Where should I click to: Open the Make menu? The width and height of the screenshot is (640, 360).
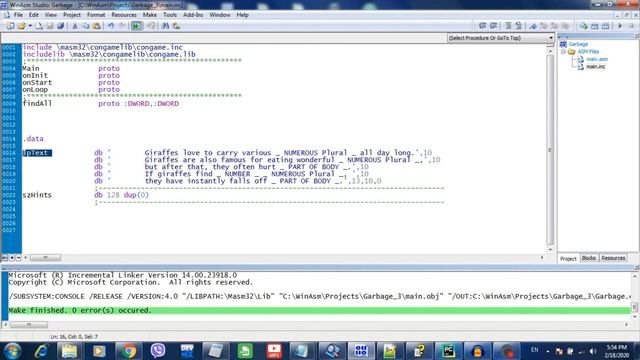point(150,15)
